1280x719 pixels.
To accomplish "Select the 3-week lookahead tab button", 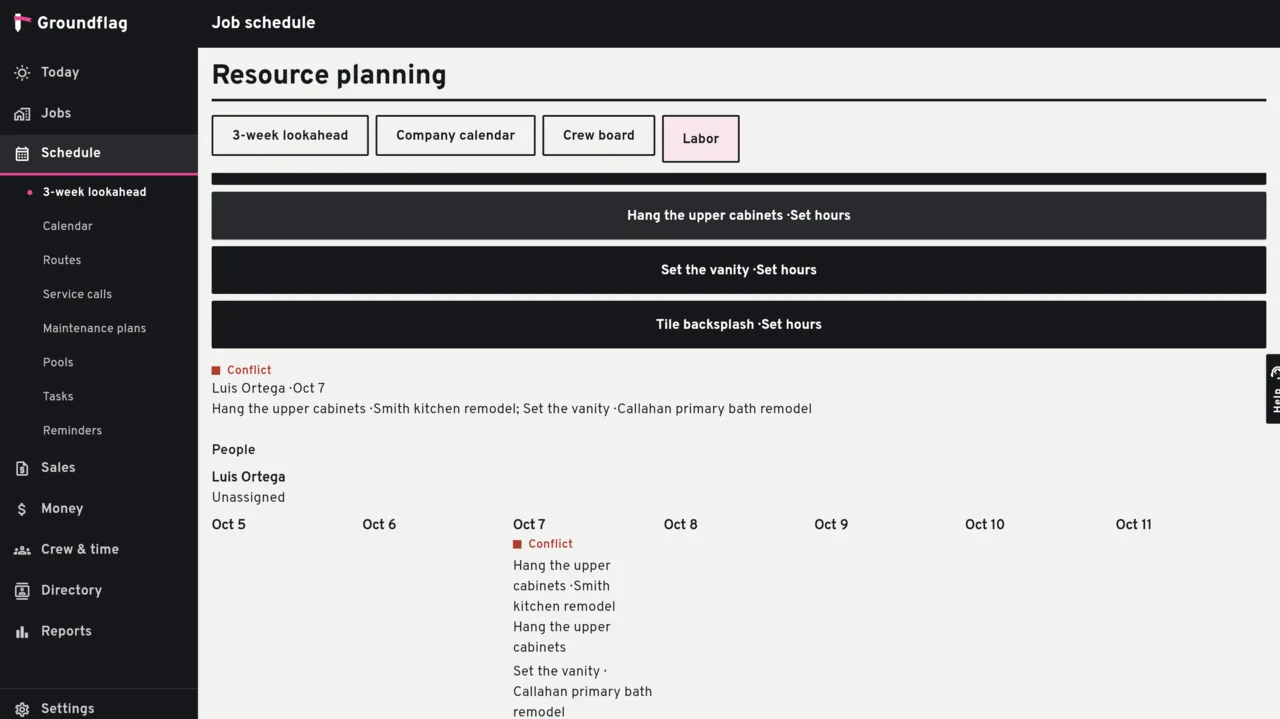I will [290, 135].
